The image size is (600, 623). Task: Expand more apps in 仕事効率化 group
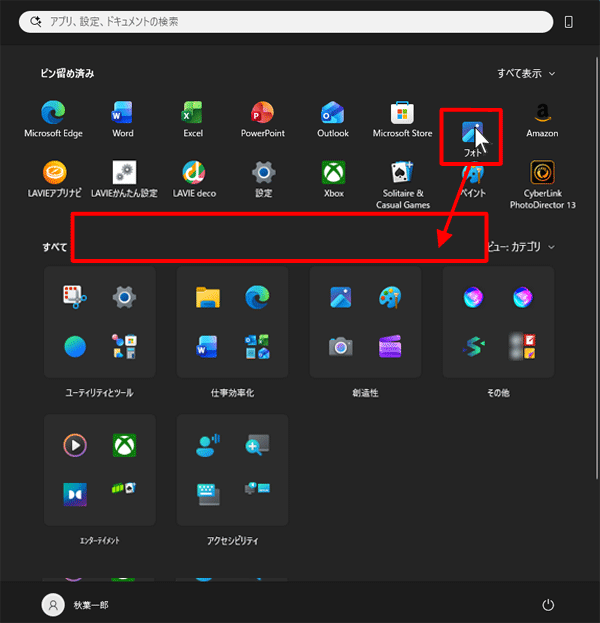(x=257, y=346)
